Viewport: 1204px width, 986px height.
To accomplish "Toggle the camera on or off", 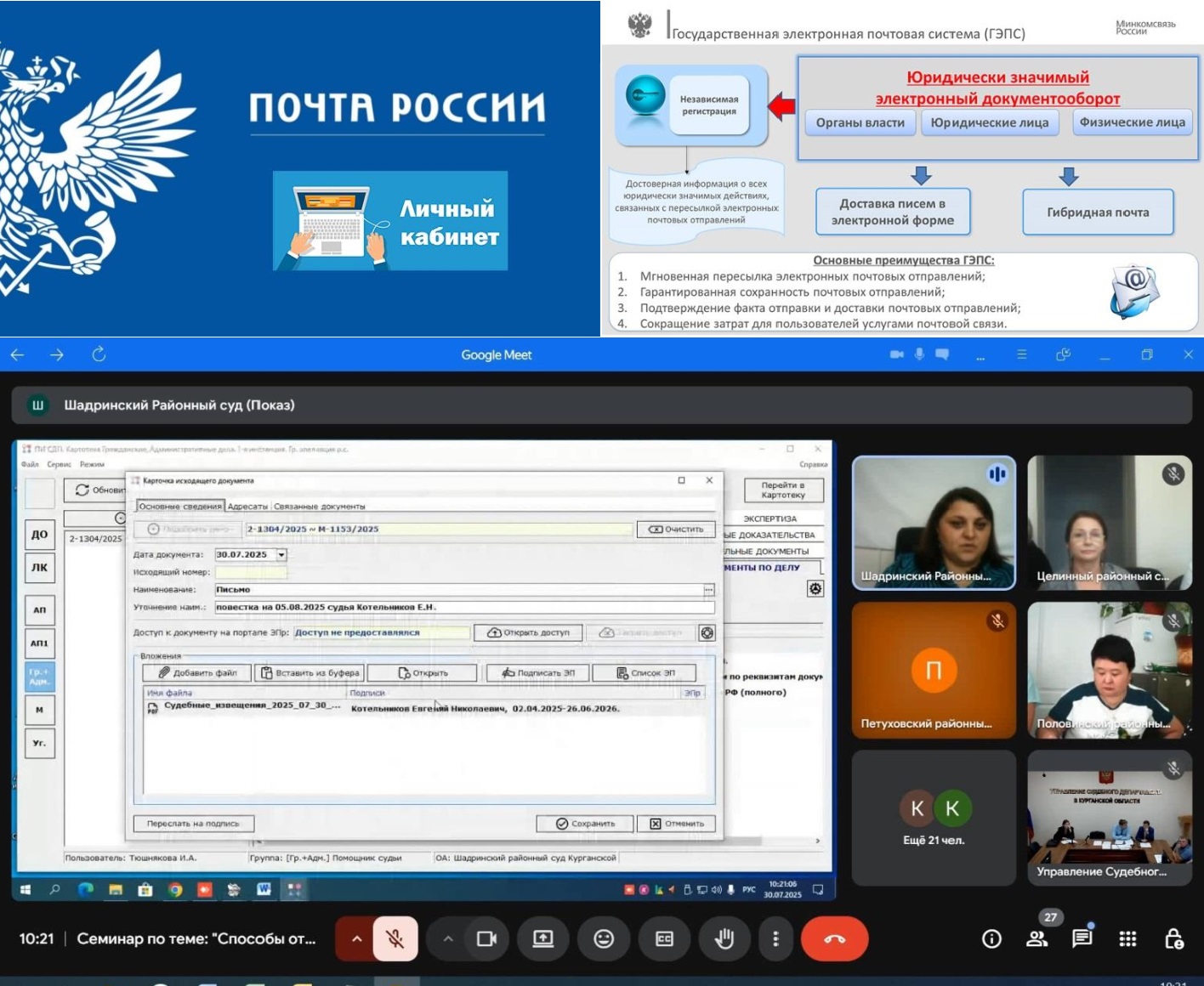I will pos(486,939).
